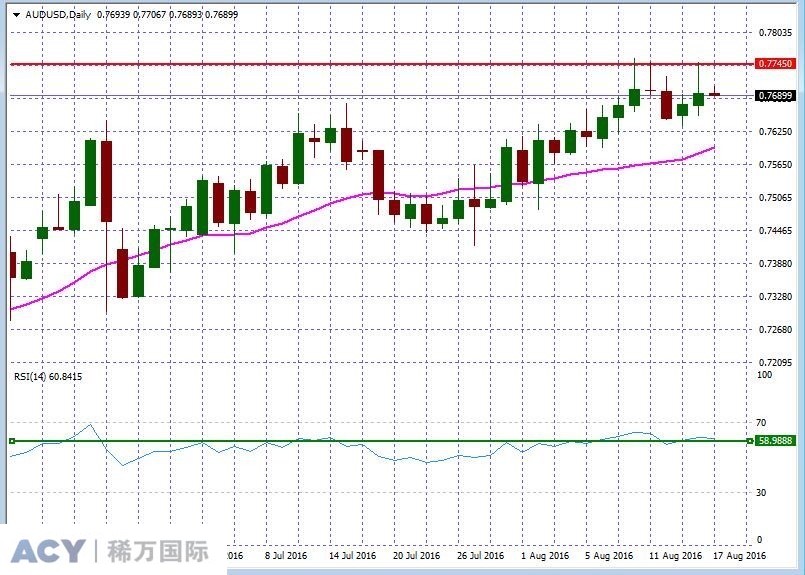The height and width of the screenshot is (575, 805).
Task: Open the AUDUSD chart dropdown triangle
Action: coord(16,15)
